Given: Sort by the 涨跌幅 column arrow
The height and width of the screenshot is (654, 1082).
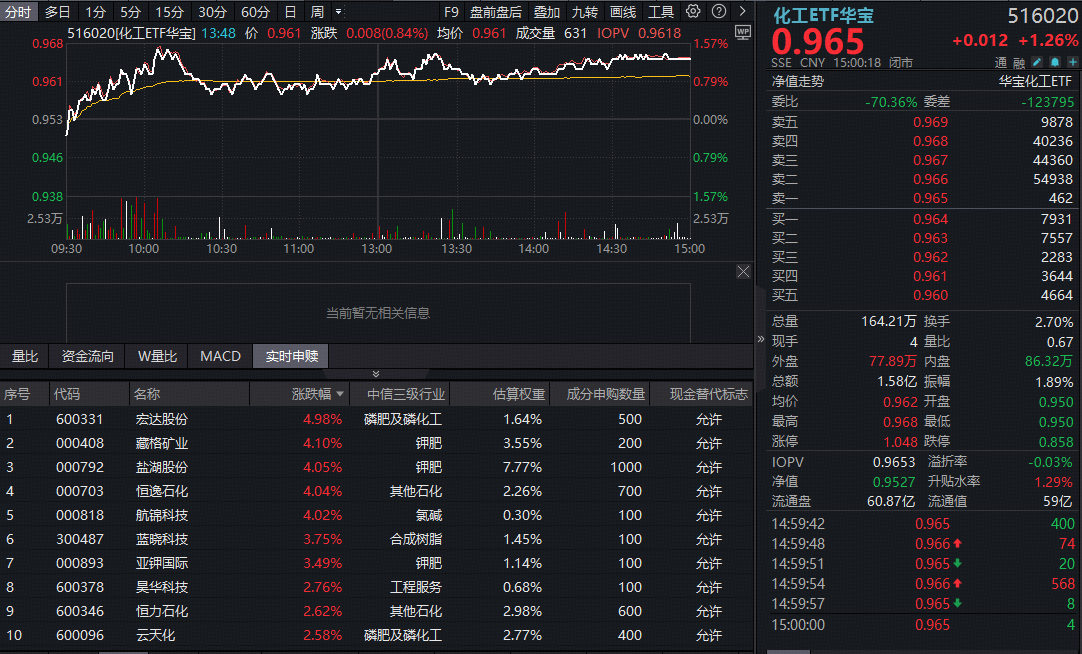Looking at the screenshot, I should (340, 395).
